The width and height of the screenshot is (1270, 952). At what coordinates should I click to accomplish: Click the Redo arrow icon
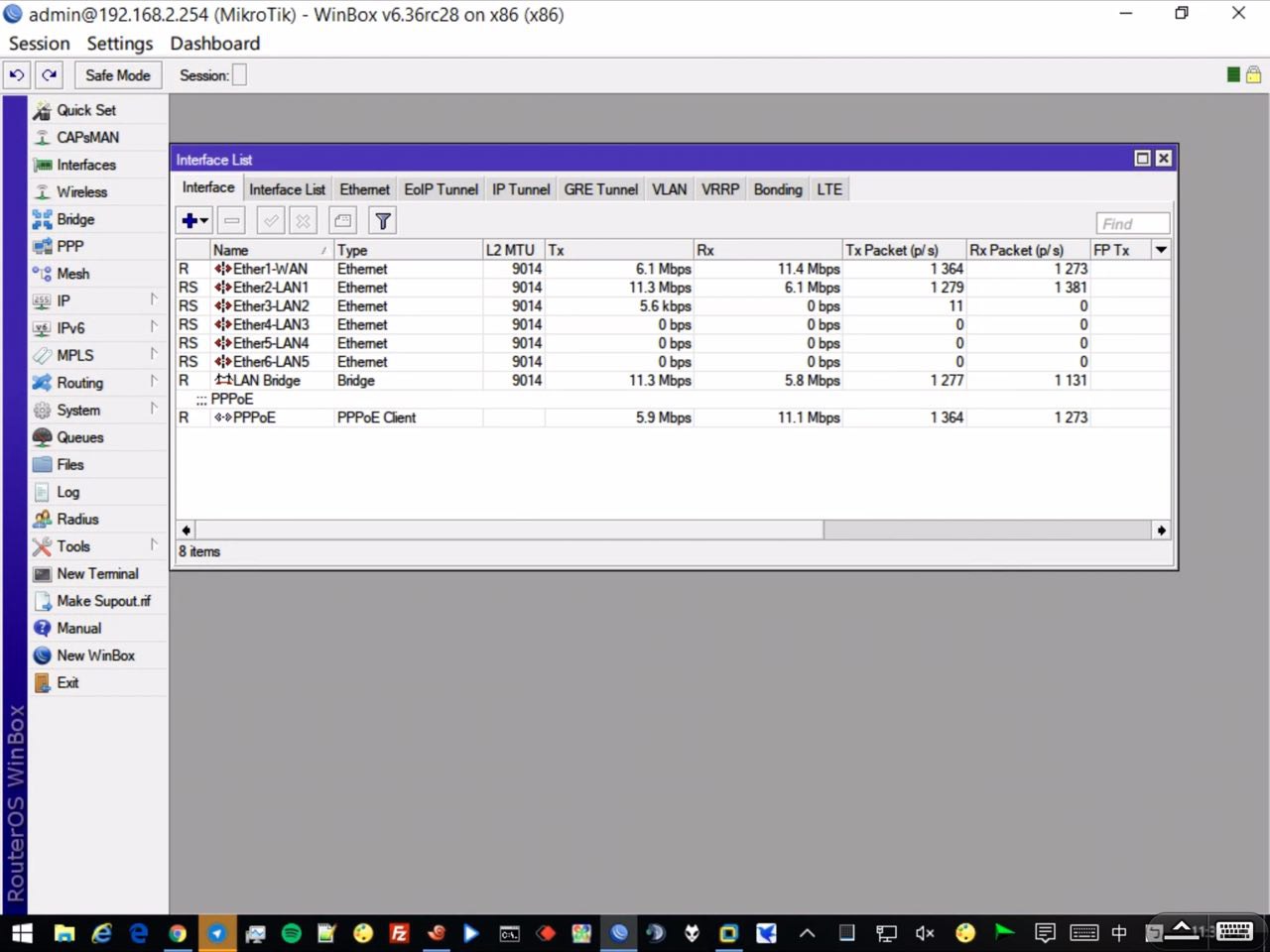click(x=50, y=75)
